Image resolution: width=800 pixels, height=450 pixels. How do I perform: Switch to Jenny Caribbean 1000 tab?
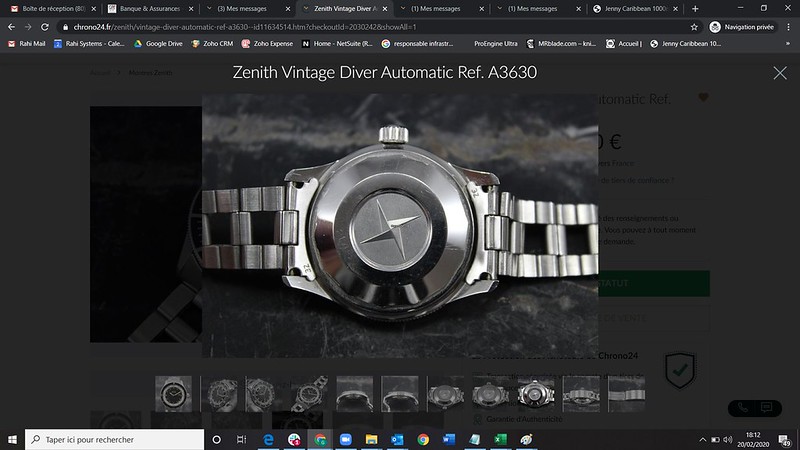tap(637, 9)
